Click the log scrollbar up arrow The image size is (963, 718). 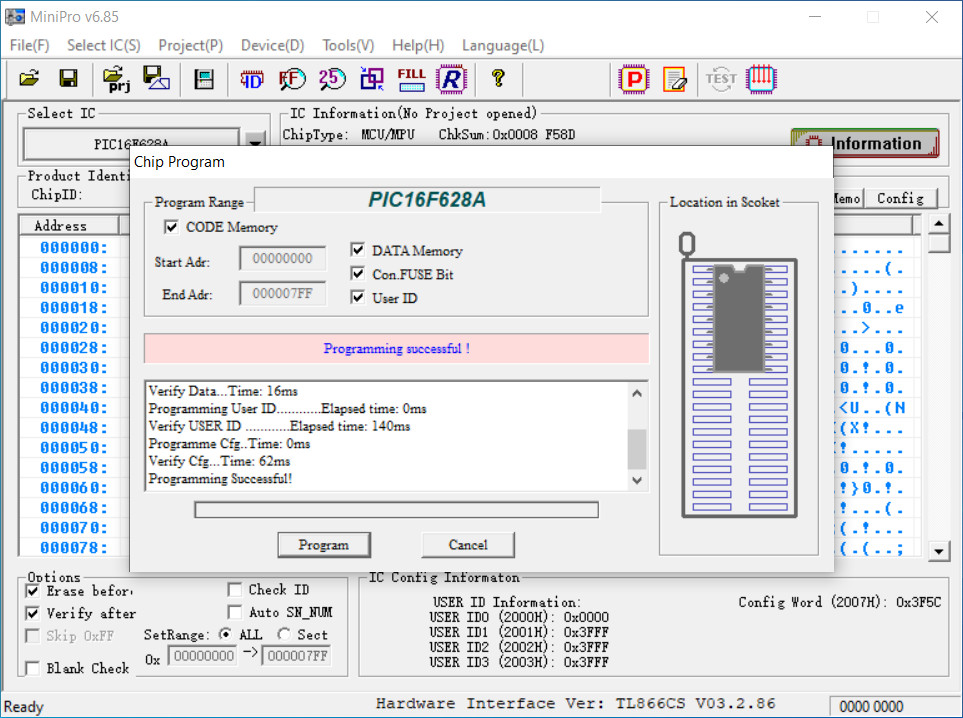pyautogui.click(x=637, y=393)
